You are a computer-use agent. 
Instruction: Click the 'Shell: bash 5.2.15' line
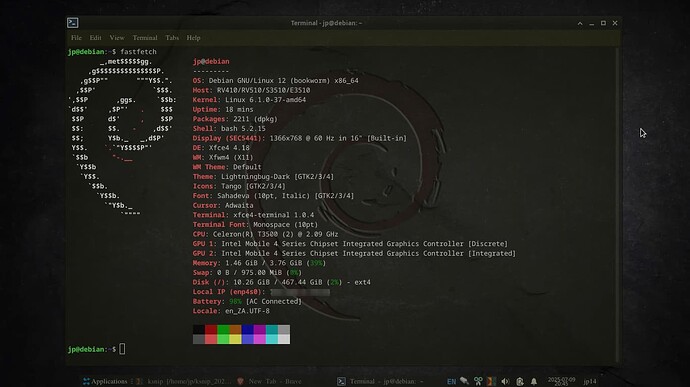click(229, 129)
